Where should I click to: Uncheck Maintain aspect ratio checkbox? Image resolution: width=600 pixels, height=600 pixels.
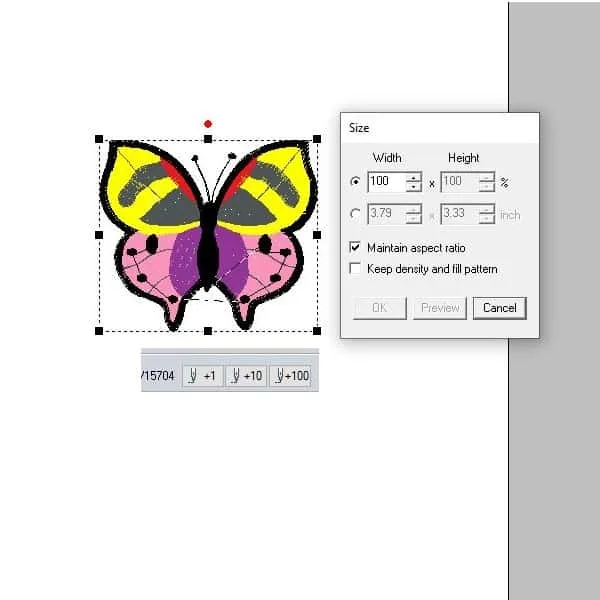(355, 247)
